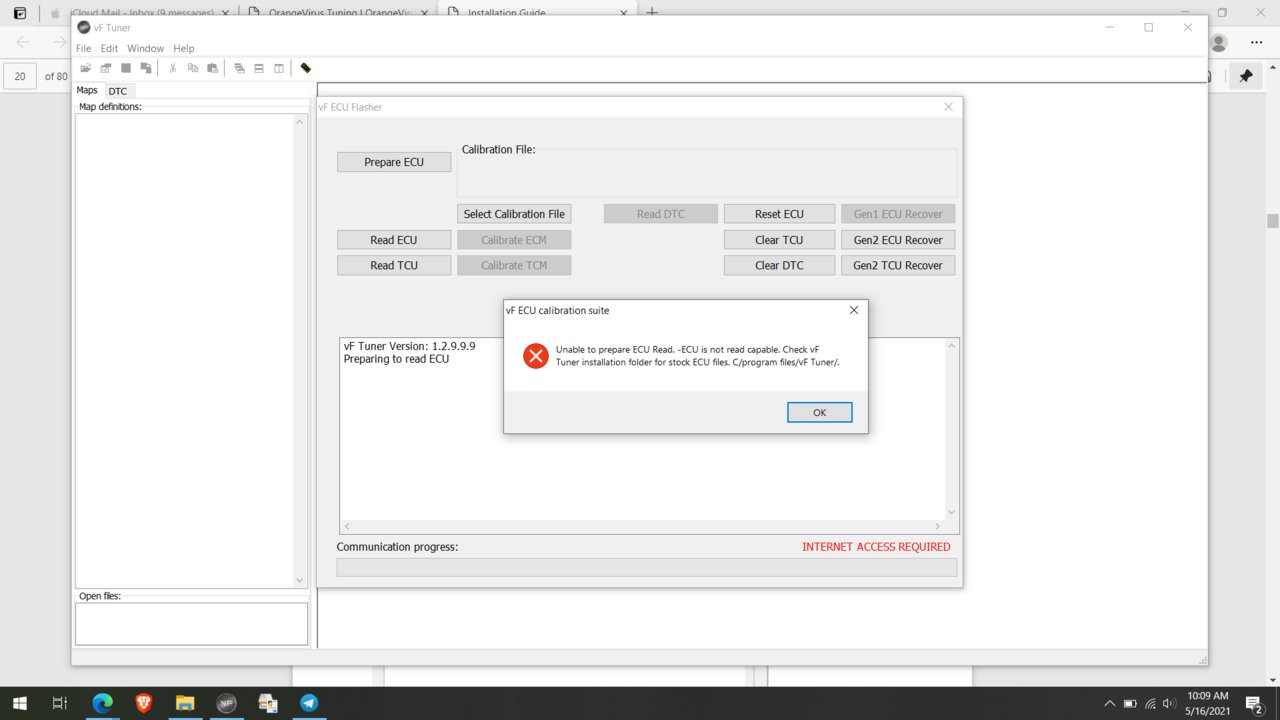Open the Edit menu
This screenshot has width=1280, height=720.
[x=109, y=48]
